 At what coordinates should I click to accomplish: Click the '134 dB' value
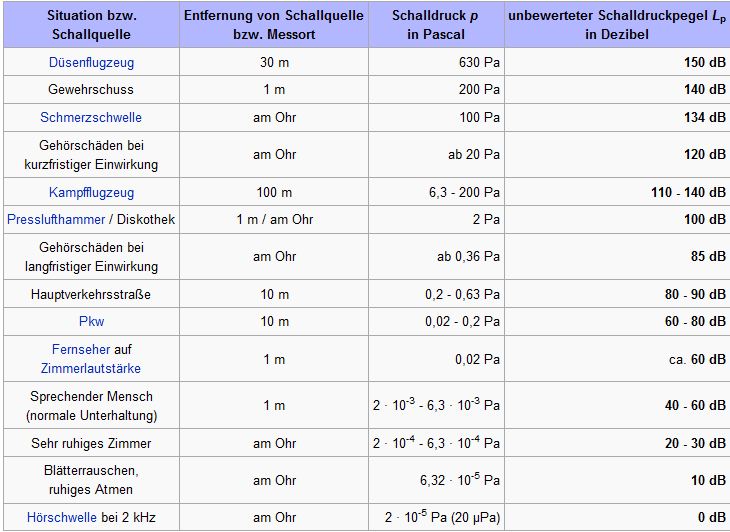click(x=705, y=117)
